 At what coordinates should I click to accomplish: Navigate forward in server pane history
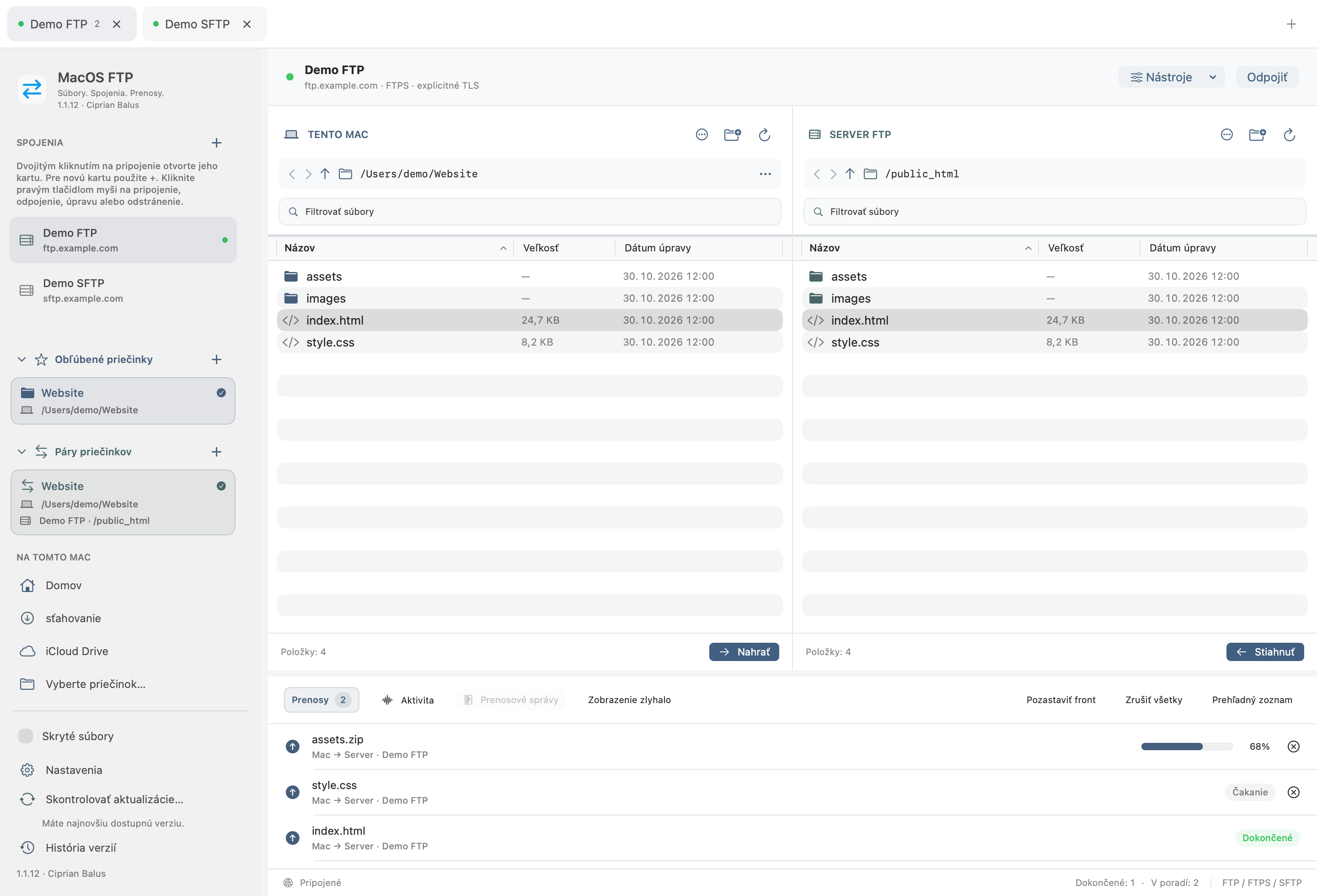[833, 174]
